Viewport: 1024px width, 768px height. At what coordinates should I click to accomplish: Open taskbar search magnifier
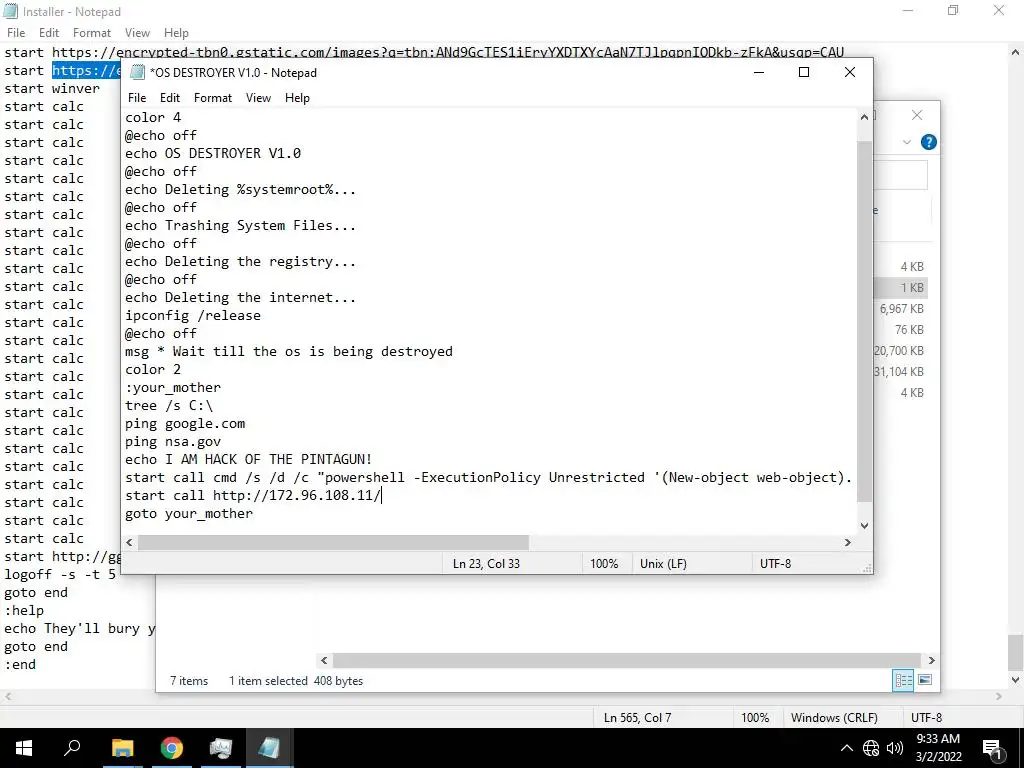72,748
